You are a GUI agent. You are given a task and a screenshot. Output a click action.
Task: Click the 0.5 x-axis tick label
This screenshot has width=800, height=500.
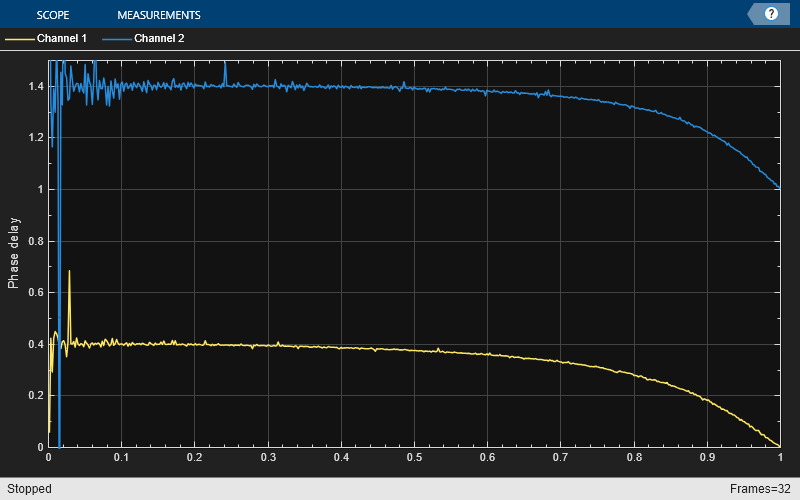click(414, 457)
